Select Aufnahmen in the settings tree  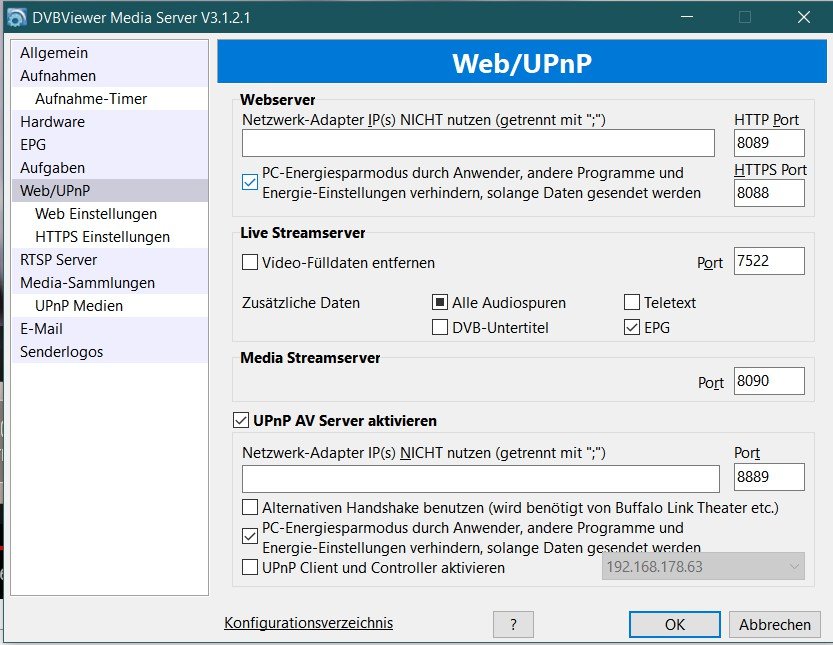(58, 76)
